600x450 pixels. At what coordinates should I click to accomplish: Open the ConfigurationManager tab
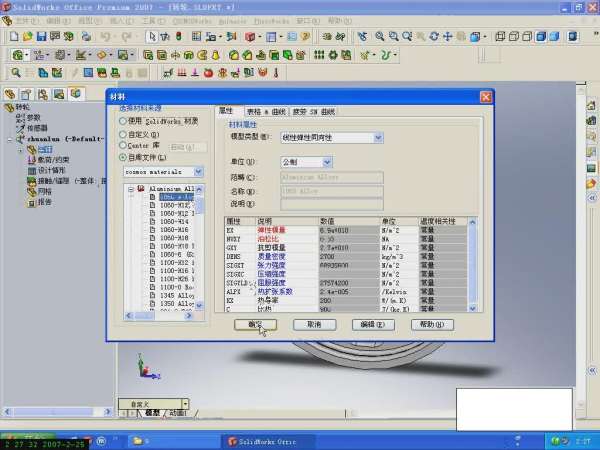(x=42, y=94)
